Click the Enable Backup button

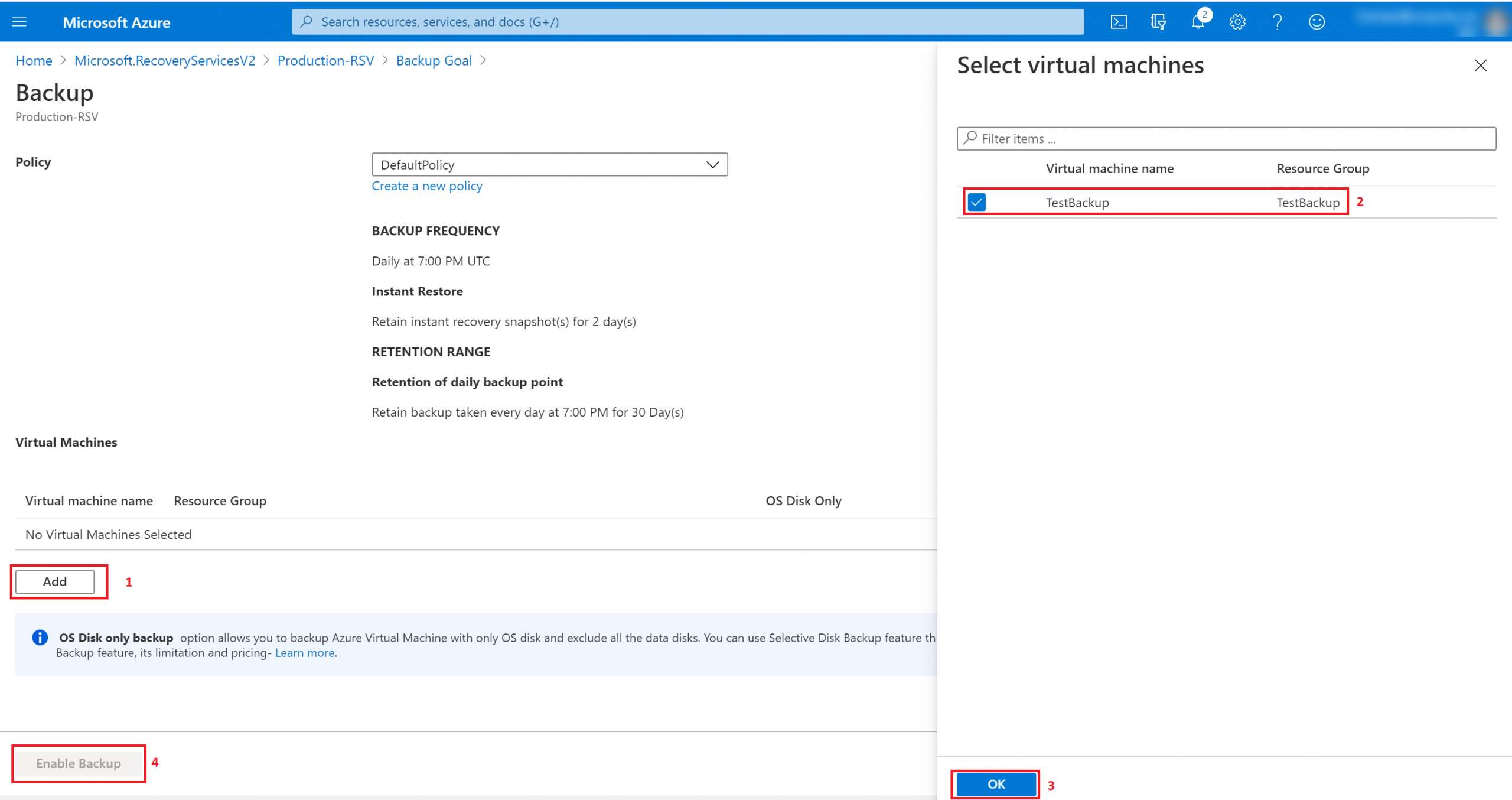tap(79, 763)
